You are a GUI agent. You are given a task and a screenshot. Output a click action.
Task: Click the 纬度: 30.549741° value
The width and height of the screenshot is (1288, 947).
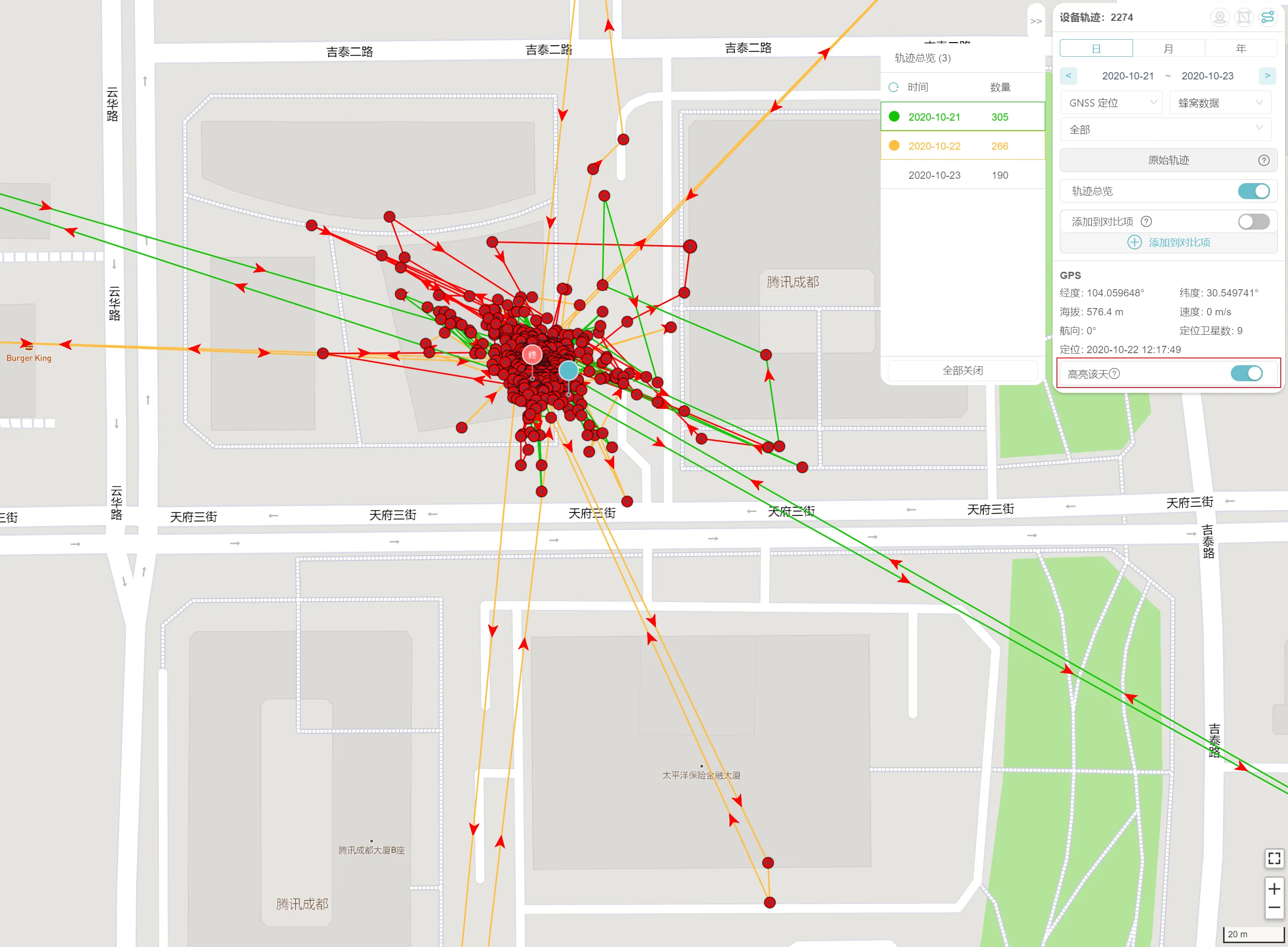pos(1219,293)
